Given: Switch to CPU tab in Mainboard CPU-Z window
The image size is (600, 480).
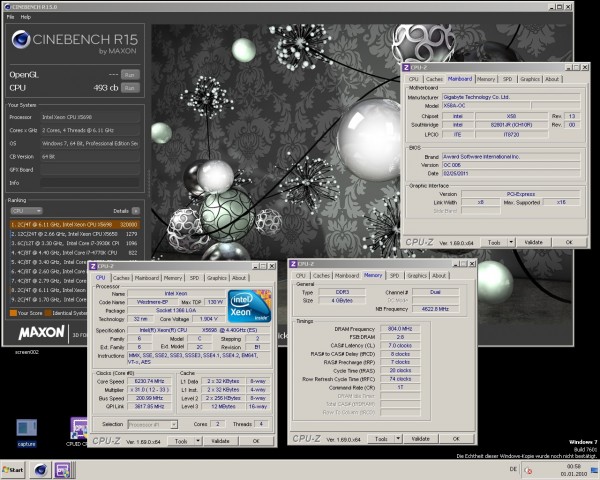Looking at the screenshot, I should [413, 79].
